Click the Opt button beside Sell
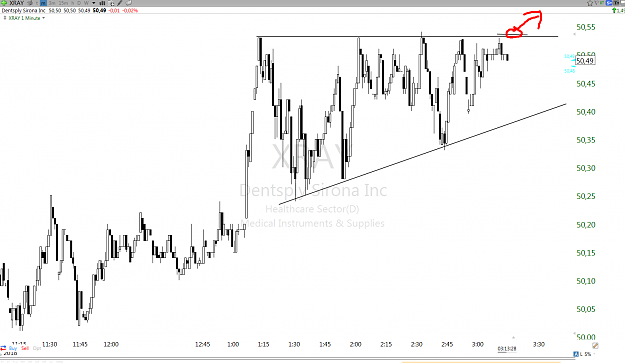Viewport: 625px width, 363px height. (x=37, y=348)
